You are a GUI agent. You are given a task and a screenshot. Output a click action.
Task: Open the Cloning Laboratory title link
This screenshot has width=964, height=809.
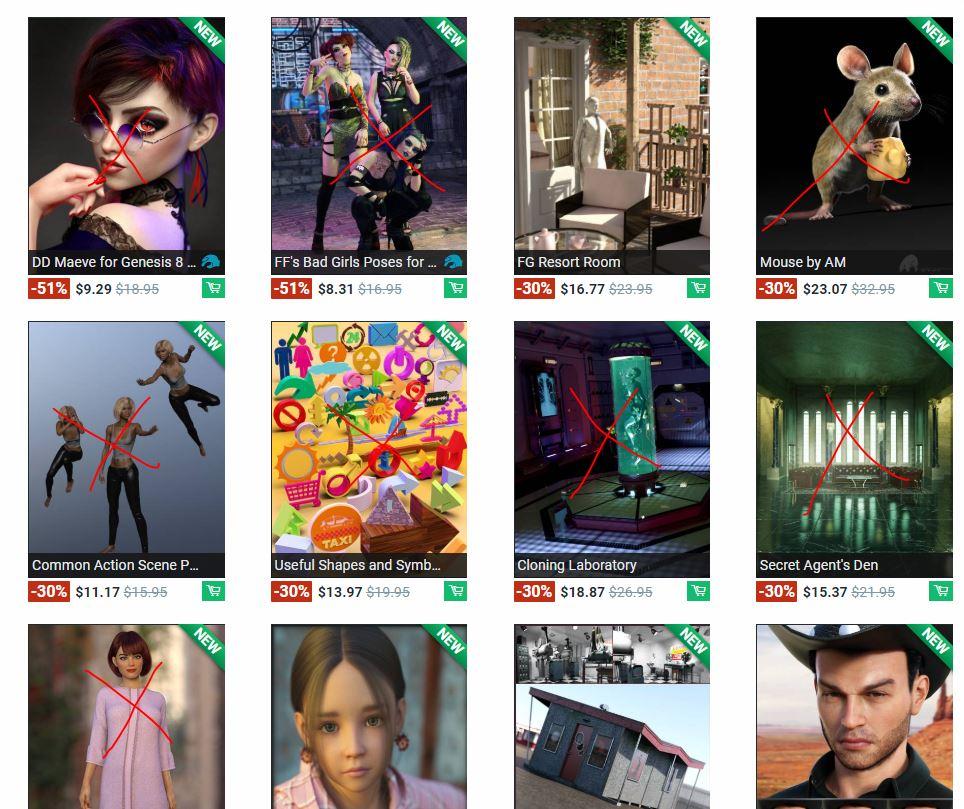577,565
